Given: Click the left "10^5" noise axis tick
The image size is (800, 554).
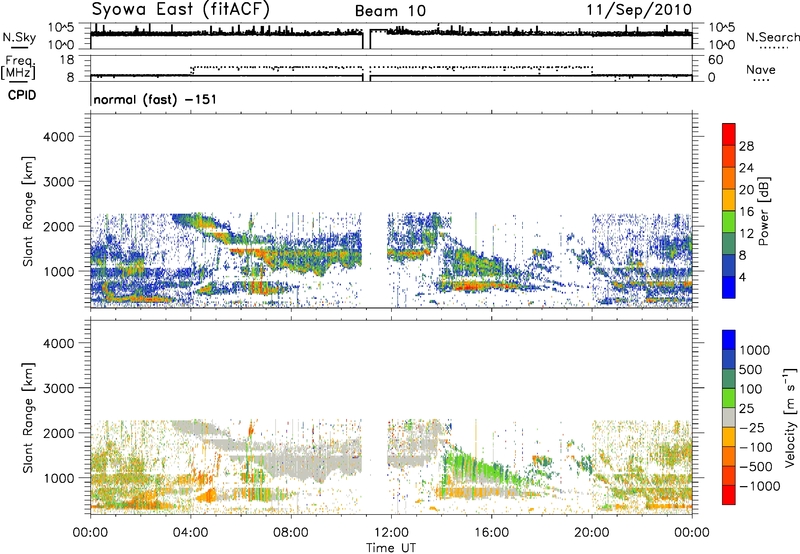Looking at the screenshot, I should [x=61, y=28].
